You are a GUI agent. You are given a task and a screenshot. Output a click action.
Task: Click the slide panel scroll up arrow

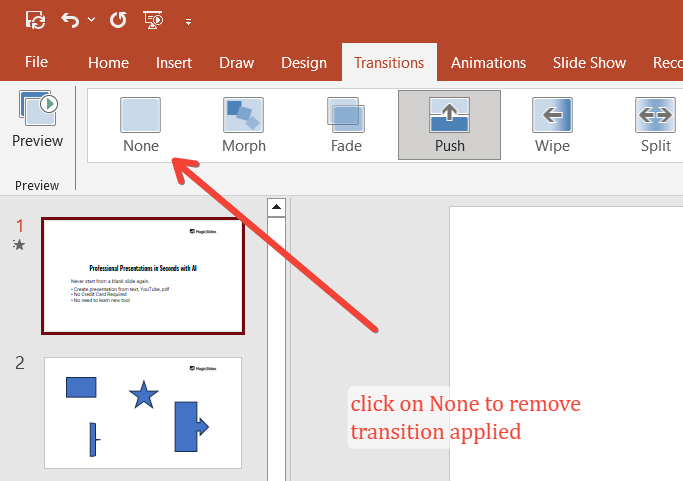click(x=276, y=207)
